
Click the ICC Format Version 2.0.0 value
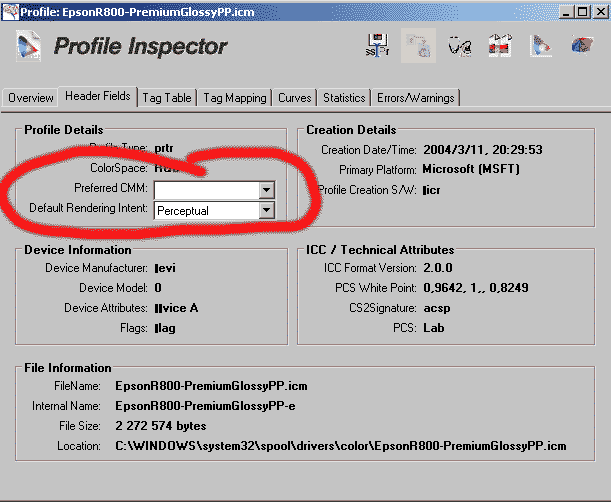click(x=438, y=268)
